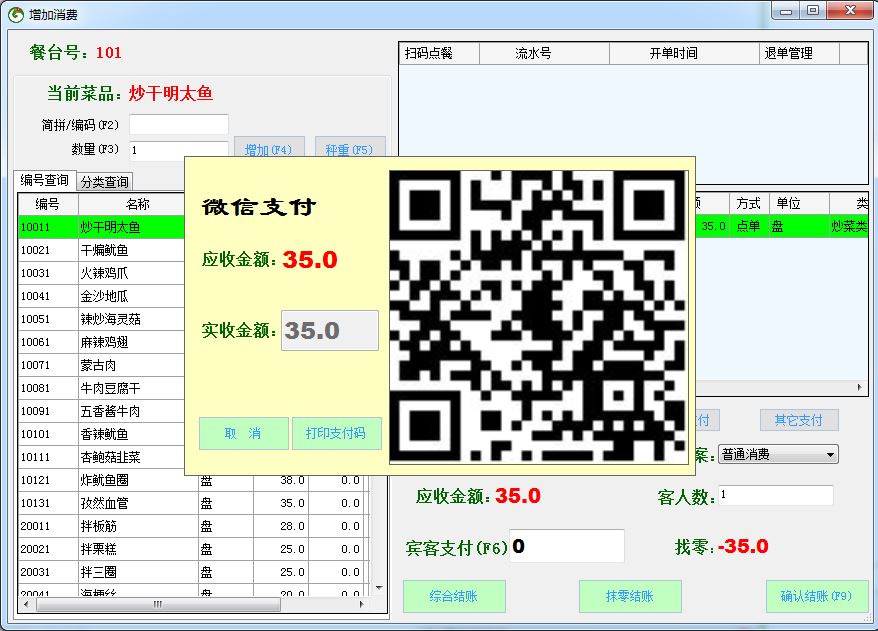Click dish list scroll down arrow
Screen dimensions: 878x631
(x=380, y=588)
